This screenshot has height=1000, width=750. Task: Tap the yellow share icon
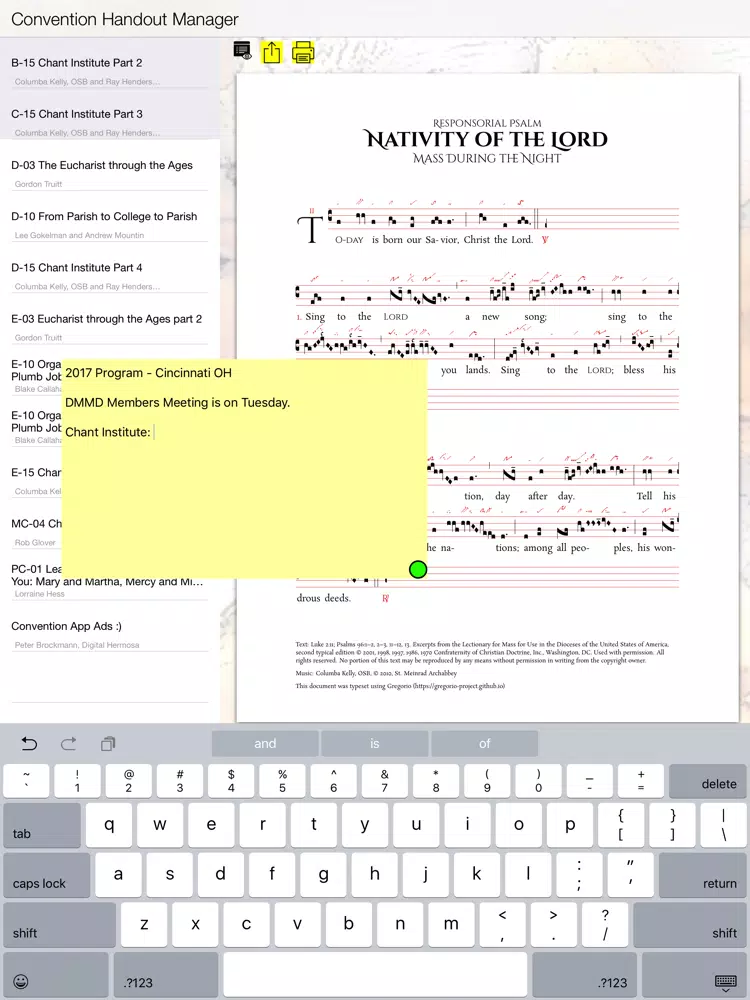272,52
